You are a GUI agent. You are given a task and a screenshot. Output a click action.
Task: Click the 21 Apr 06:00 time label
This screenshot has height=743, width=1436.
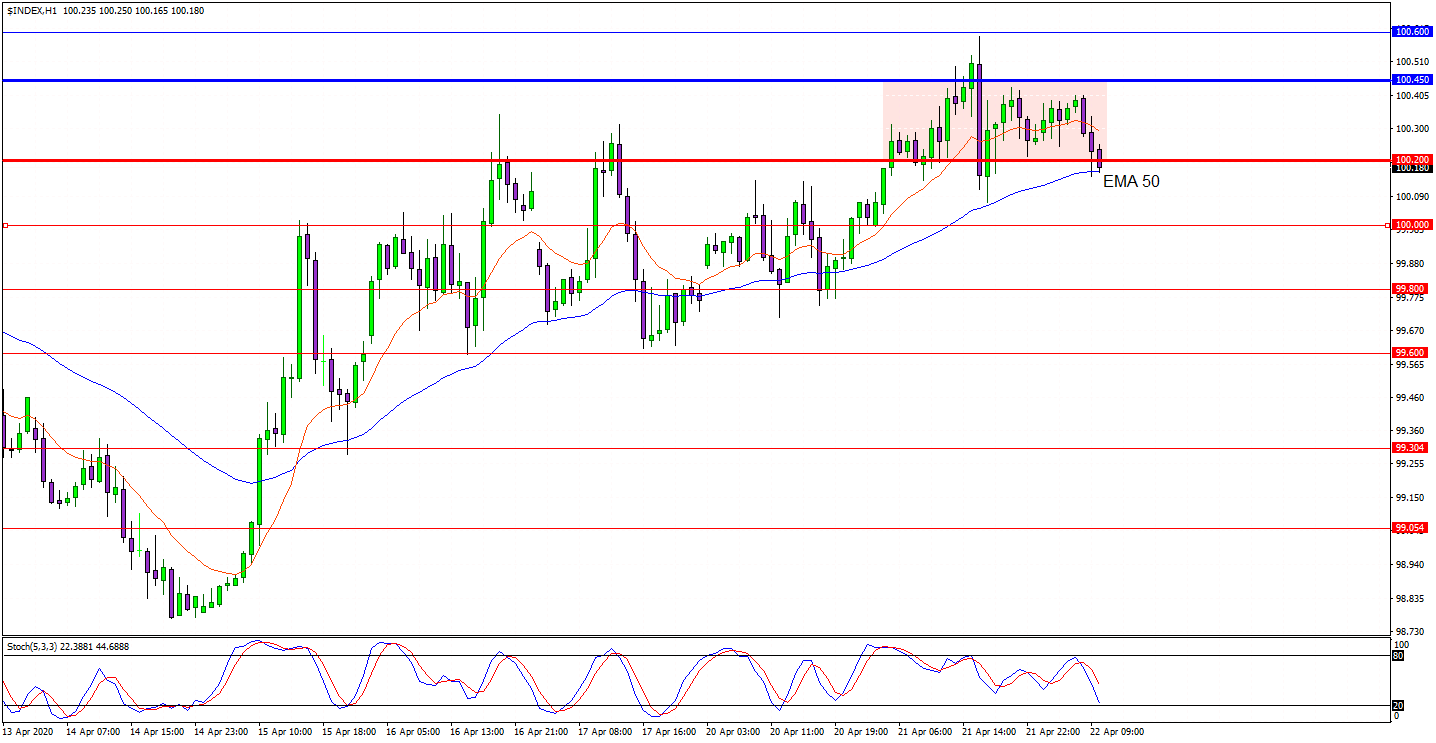pyautogui.click(x=926, y=731)
